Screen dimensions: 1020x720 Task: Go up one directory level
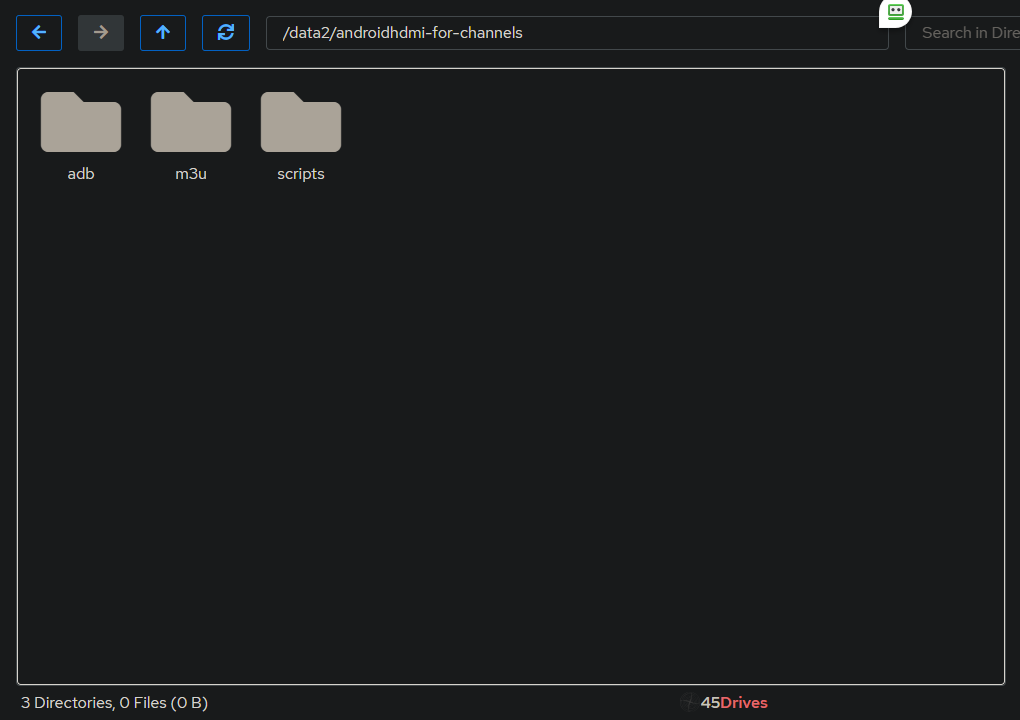(163, 33)
